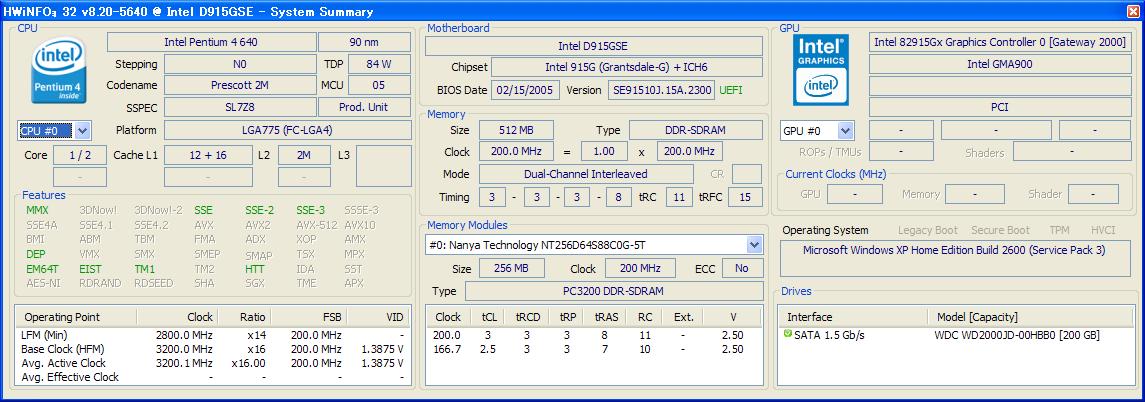Viewport: 1145px width, 402px height.
Task: Click the Prescott 2M codename field
Action: [x=240, y=85]
